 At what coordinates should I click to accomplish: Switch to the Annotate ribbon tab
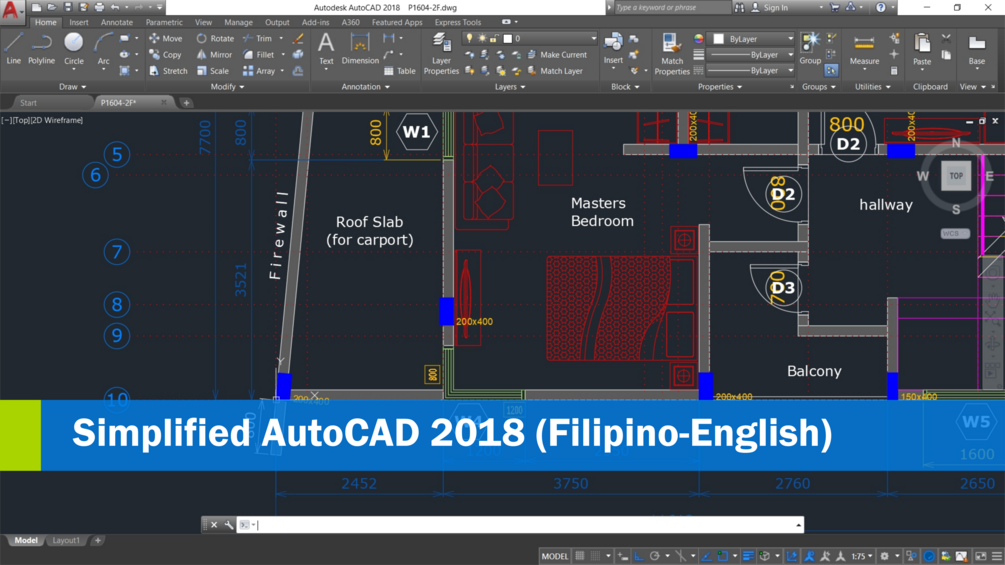coord(117,22)
